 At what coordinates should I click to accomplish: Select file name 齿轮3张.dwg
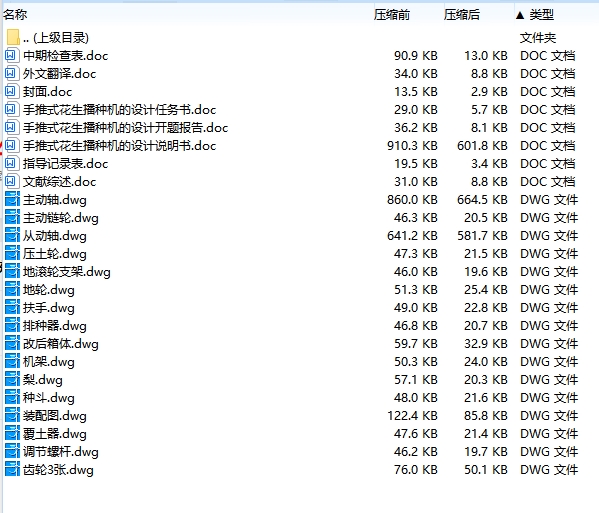58,470
